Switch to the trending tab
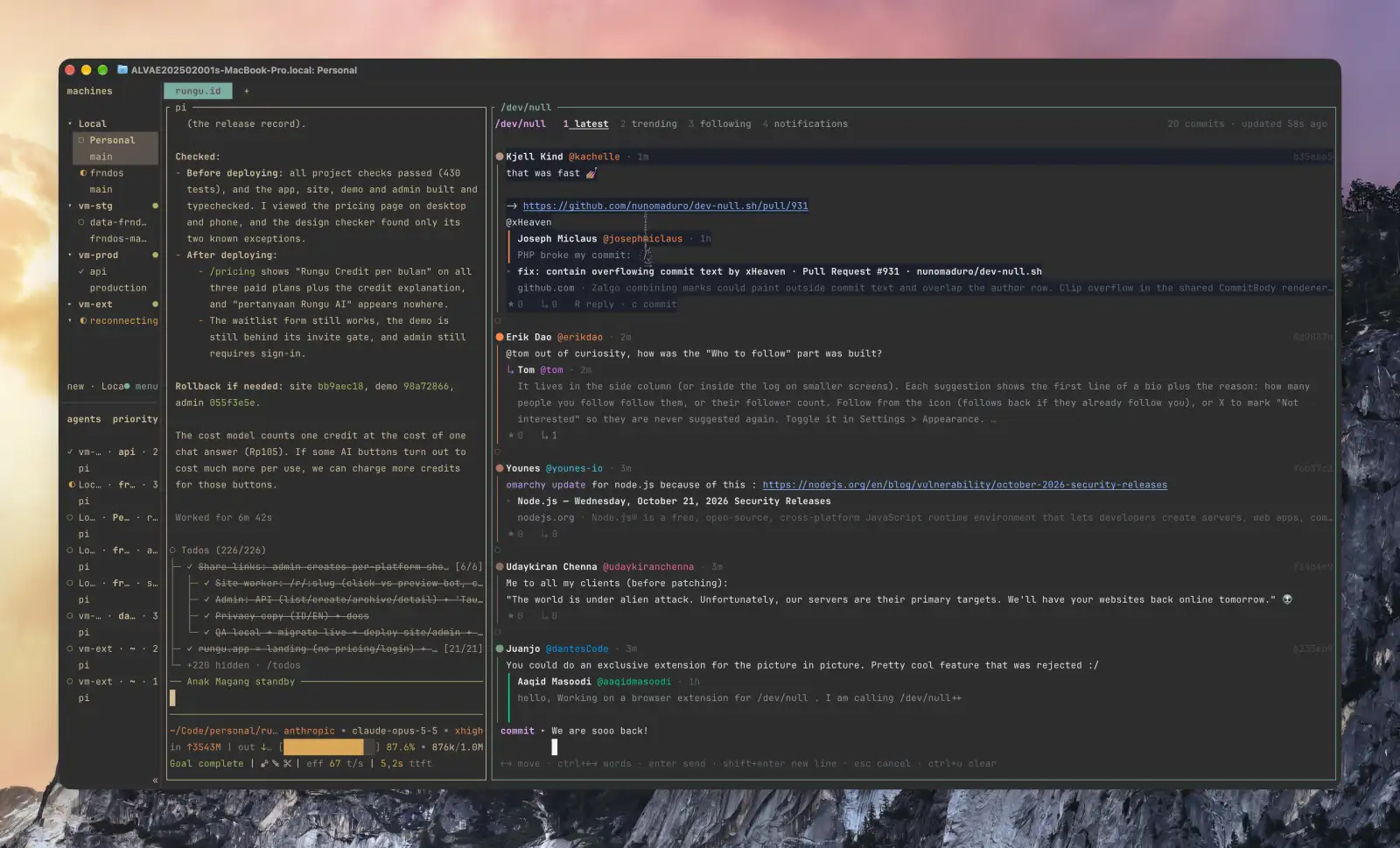This screenshot has width=1400, height=848. 648,124
